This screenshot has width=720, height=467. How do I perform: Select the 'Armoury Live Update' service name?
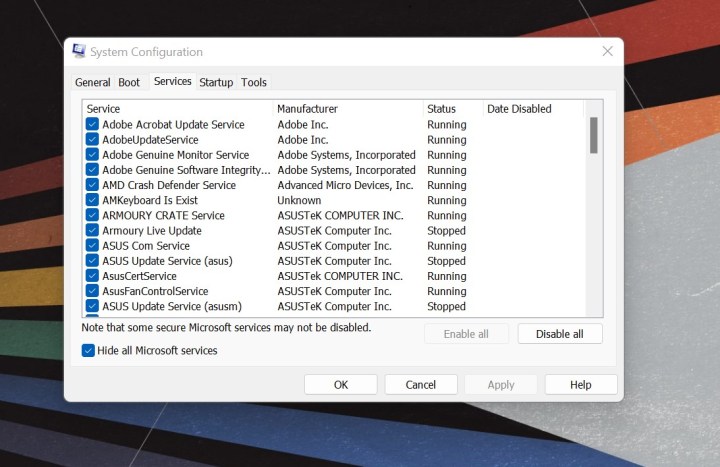pyautogui.click(x=152, y=231)
